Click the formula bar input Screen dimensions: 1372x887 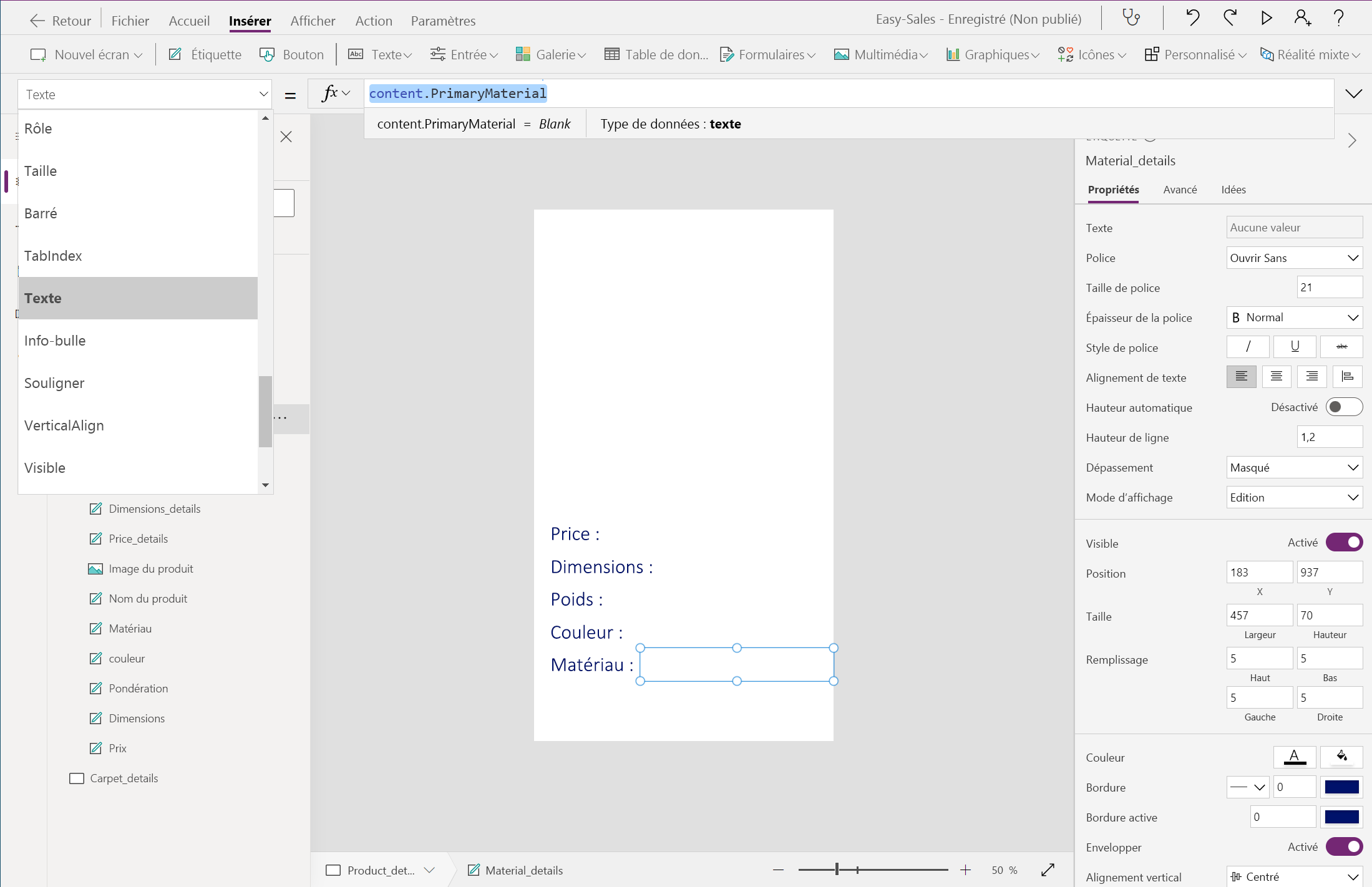pos(849,94)
